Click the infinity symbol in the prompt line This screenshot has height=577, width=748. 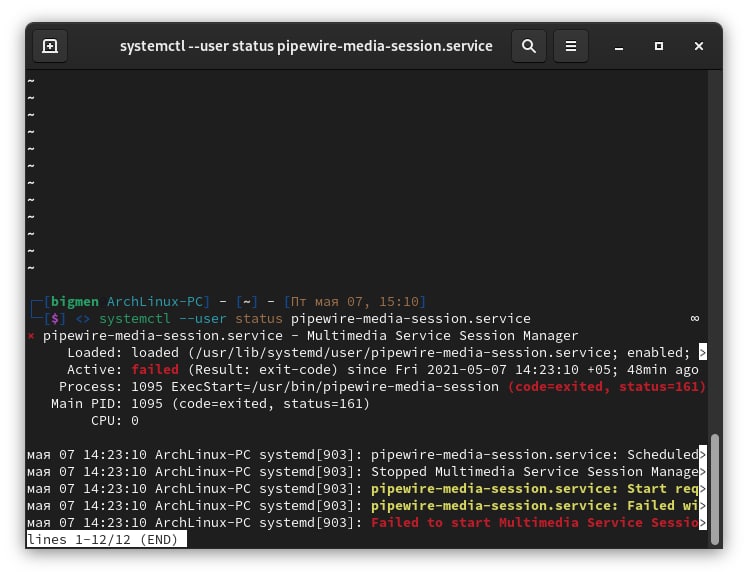pyautogui.click(x=695, y=319)
